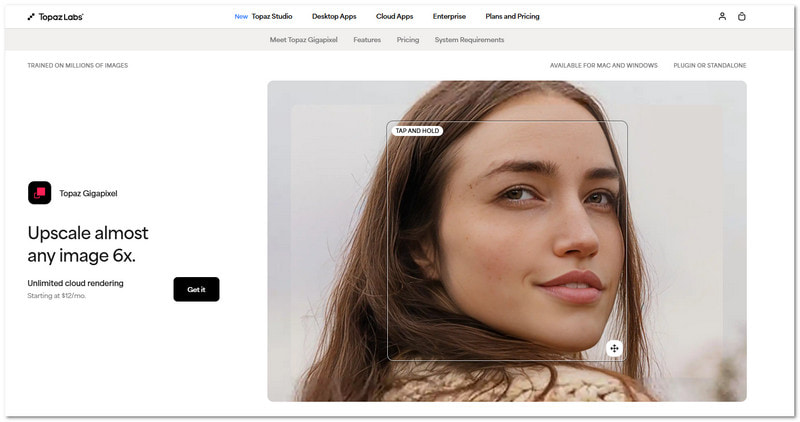Select the Pricing tab in the sub-navigation

pos(408,40)
